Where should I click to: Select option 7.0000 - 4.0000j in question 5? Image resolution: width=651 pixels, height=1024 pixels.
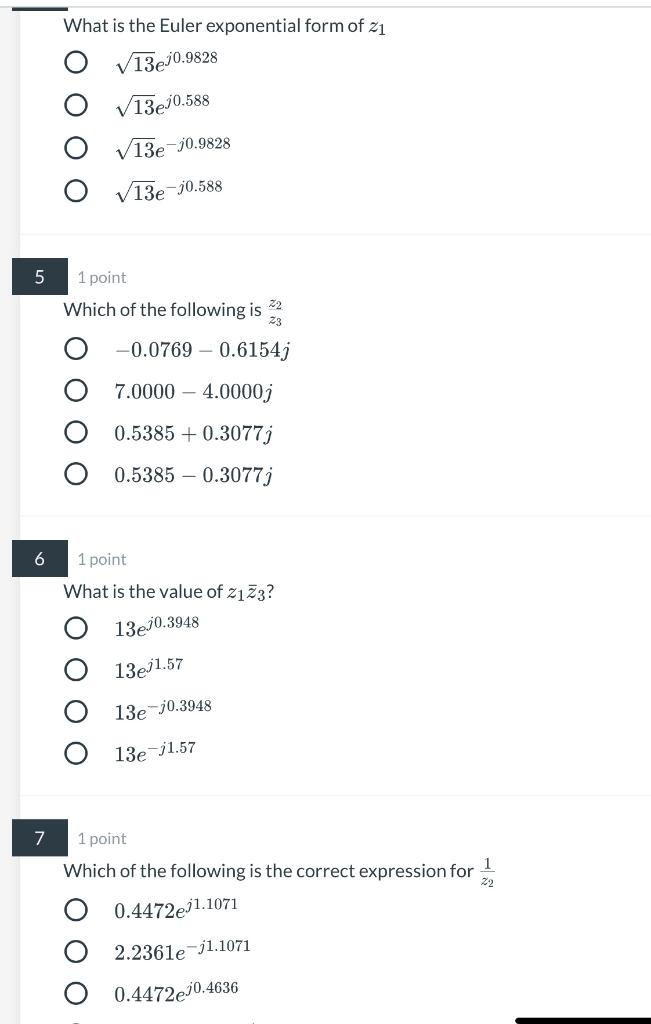pyautogui.click(x=76, y=390)
